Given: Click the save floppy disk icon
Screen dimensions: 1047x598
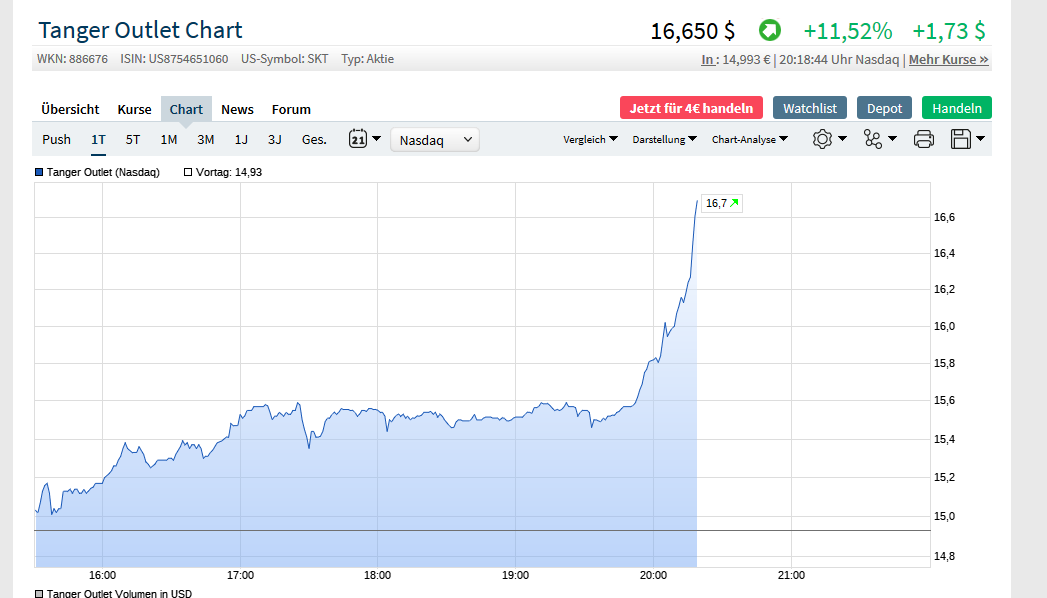Looking at the screenshot, I should click(961, 139).
